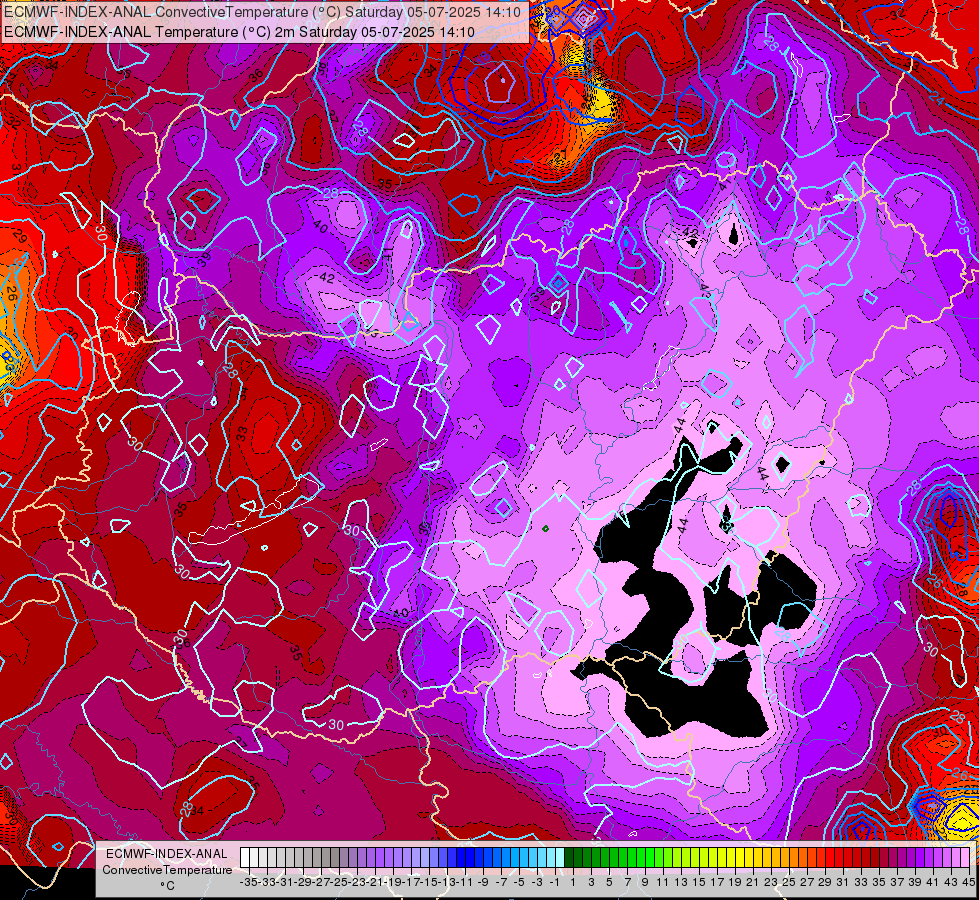
Task: Select the white swatch at legend's -35 end
Action: 245,858
